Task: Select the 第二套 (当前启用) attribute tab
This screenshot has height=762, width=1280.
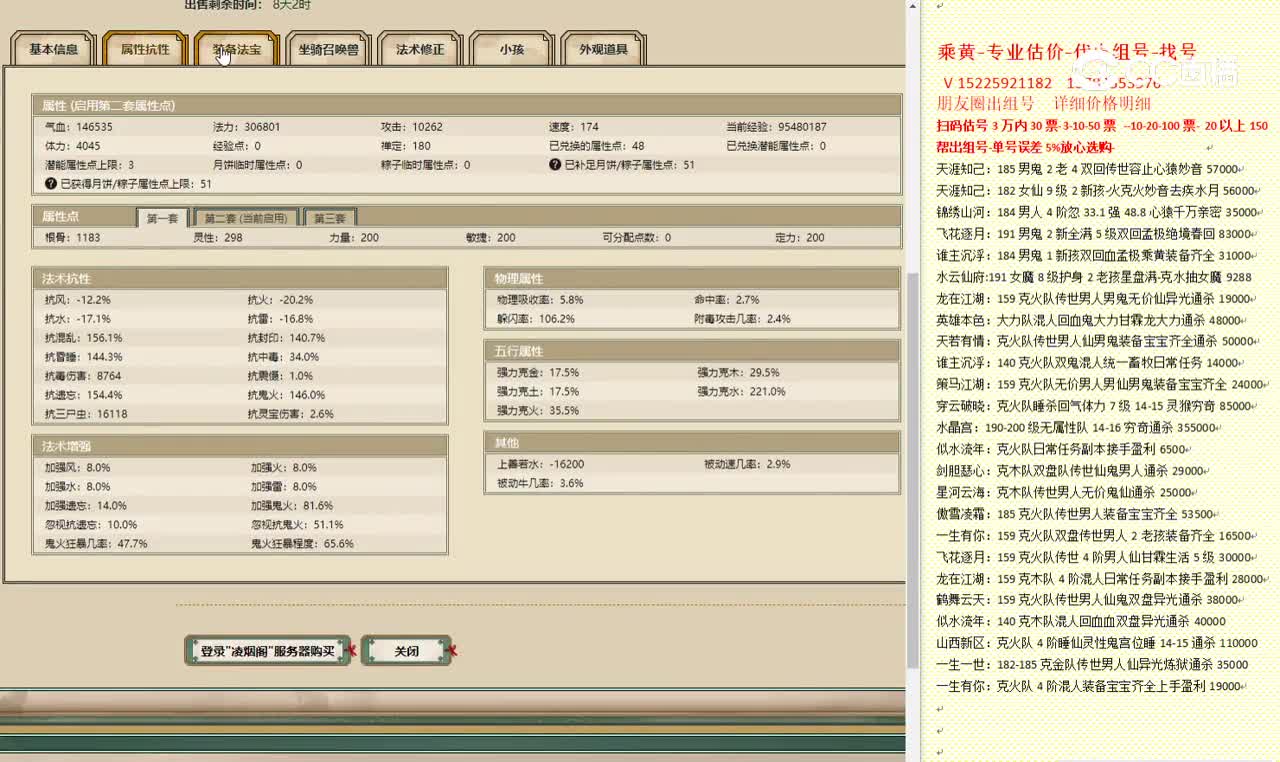Action: pyautogui.click(x=246, y=218)
